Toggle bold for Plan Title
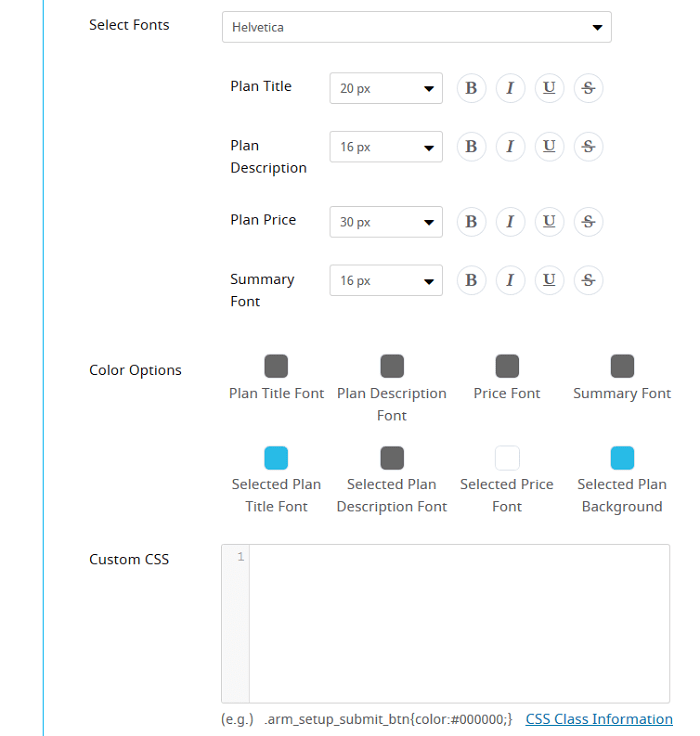Image resolution: width=700 pixels, height=736 pixels. click(471, 88)
